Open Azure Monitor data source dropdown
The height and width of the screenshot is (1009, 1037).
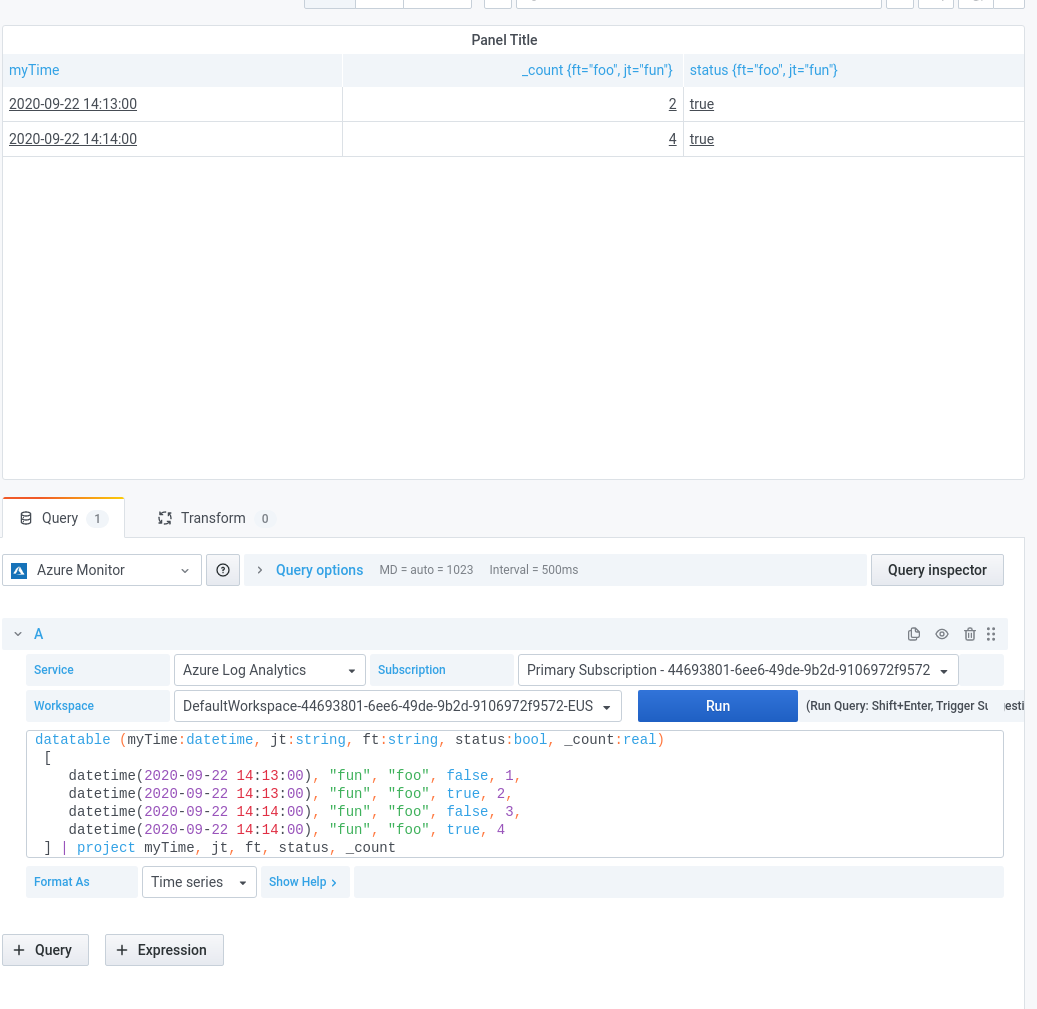pos(102,570)
